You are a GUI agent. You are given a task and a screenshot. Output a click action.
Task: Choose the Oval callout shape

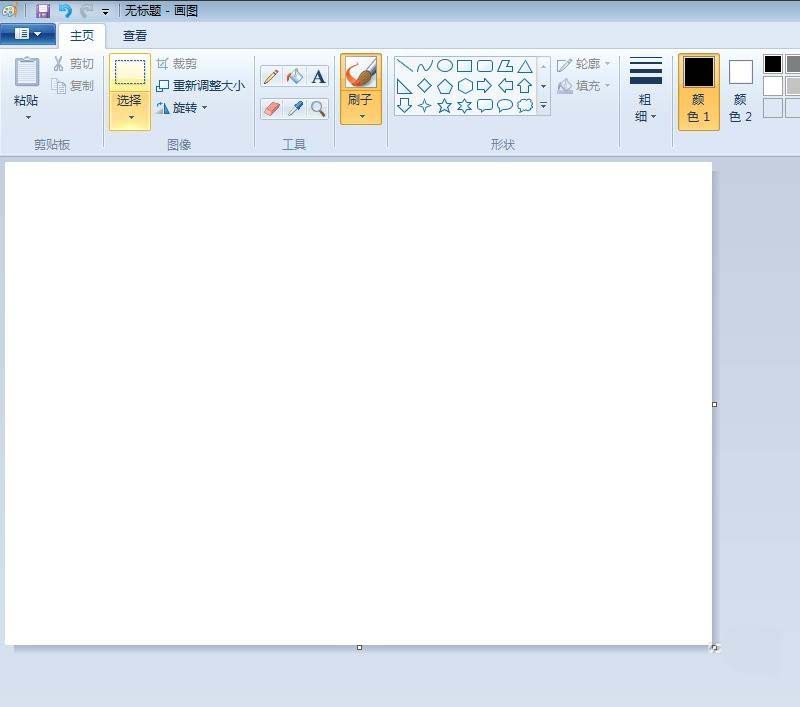[505, 106]
